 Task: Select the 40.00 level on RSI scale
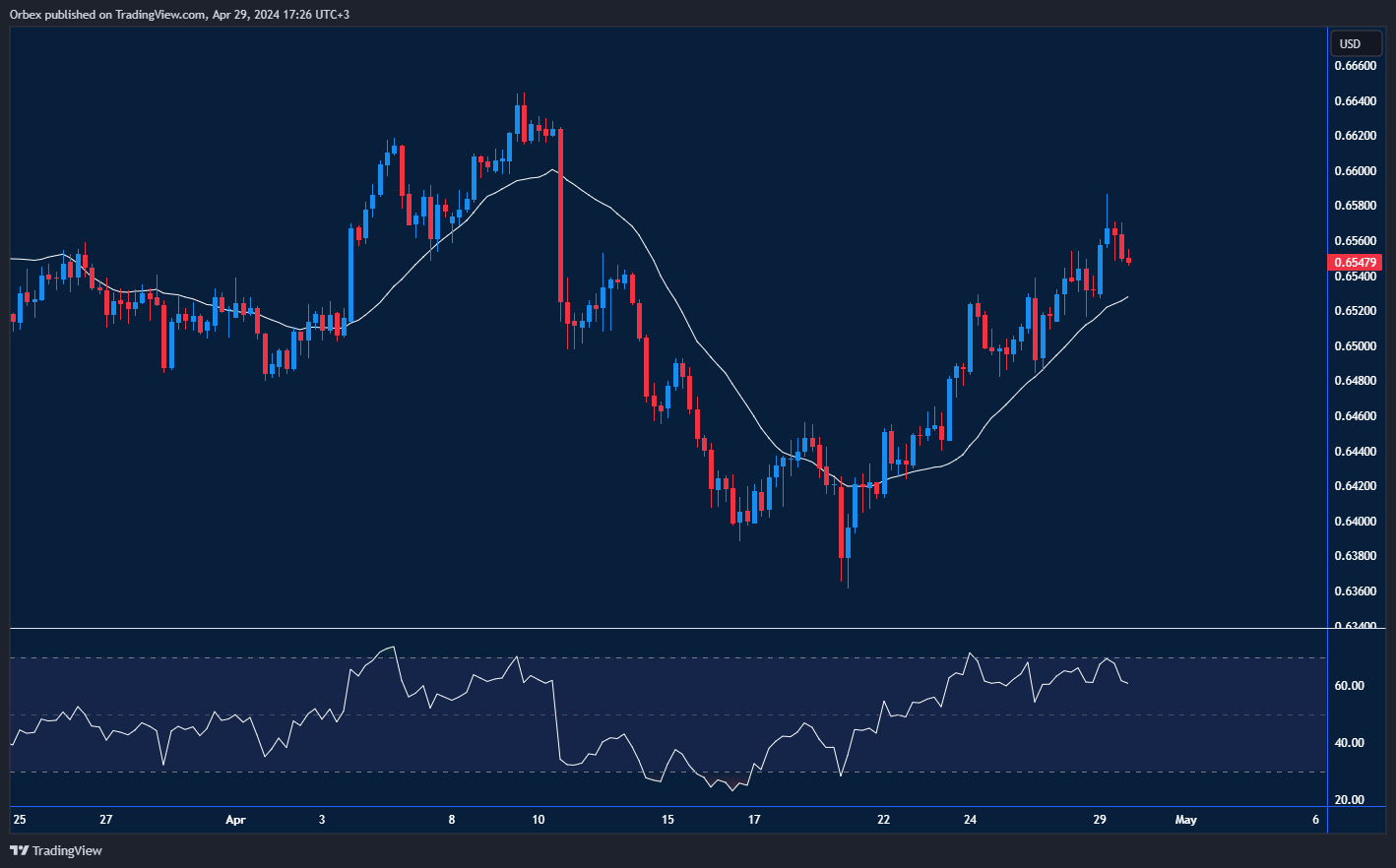coord(1349,743)
